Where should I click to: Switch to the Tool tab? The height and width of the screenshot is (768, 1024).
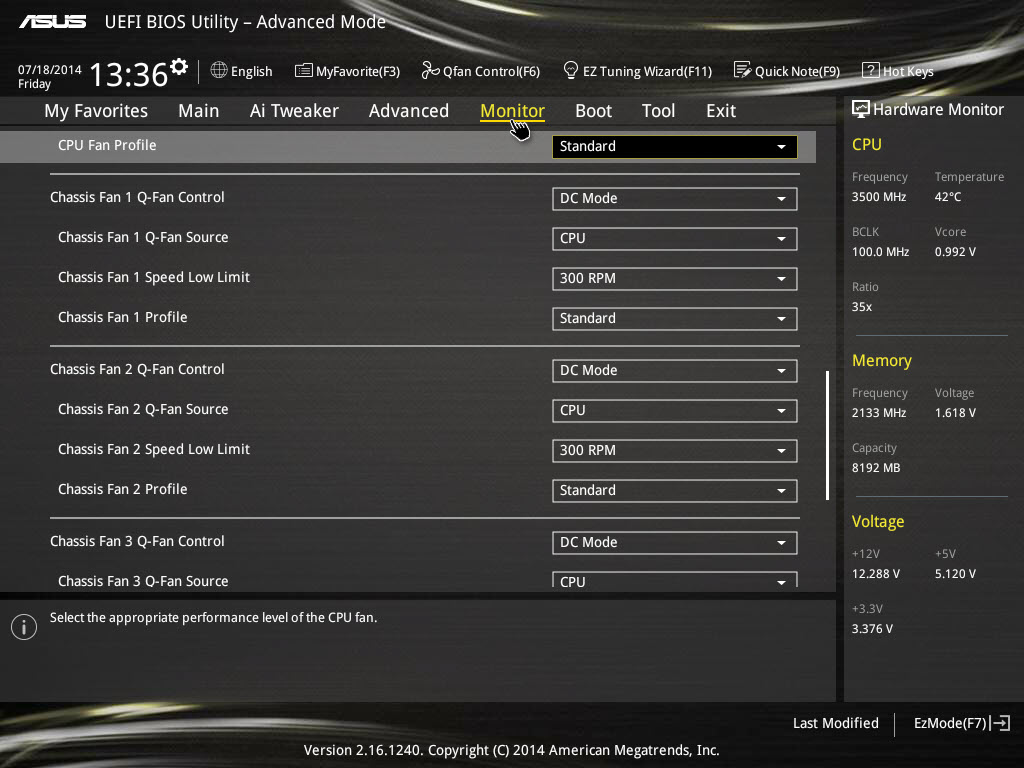point(658,111)
